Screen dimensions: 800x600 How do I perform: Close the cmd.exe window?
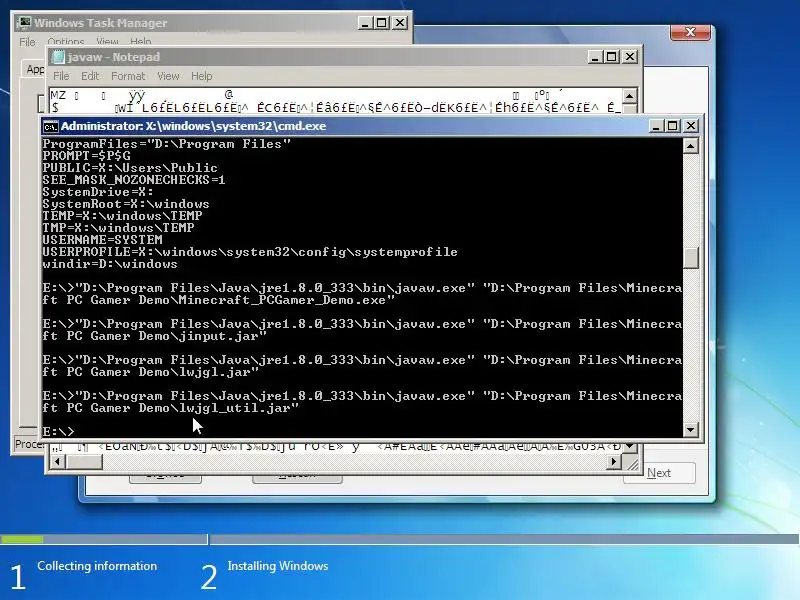tap(690, 126)
